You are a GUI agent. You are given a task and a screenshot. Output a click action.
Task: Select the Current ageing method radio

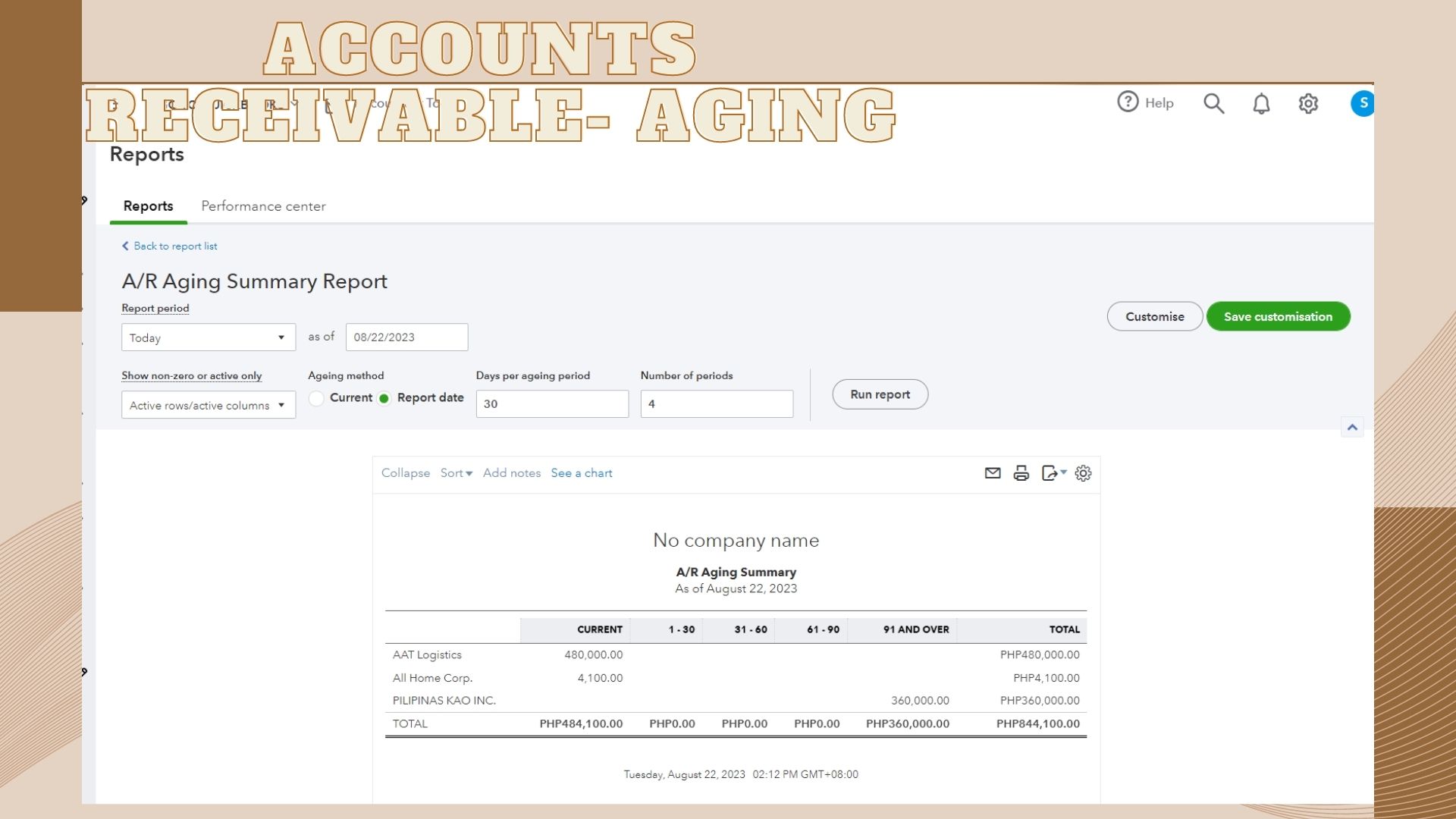(x=316, y=398)
